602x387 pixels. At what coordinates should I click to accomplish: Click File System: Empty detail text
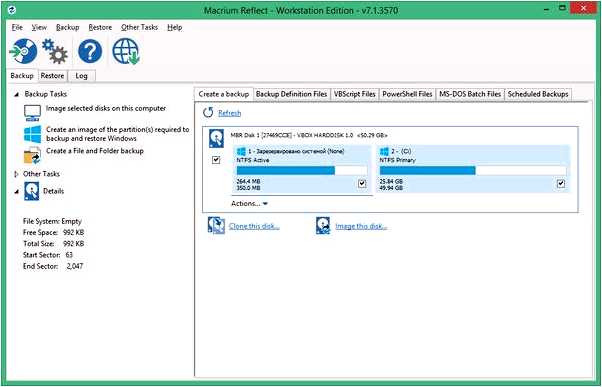52,221
